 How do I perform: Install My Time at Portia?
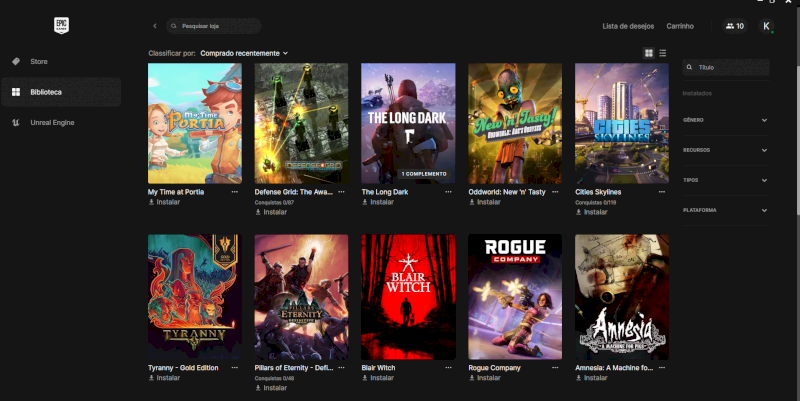point(164,202)
